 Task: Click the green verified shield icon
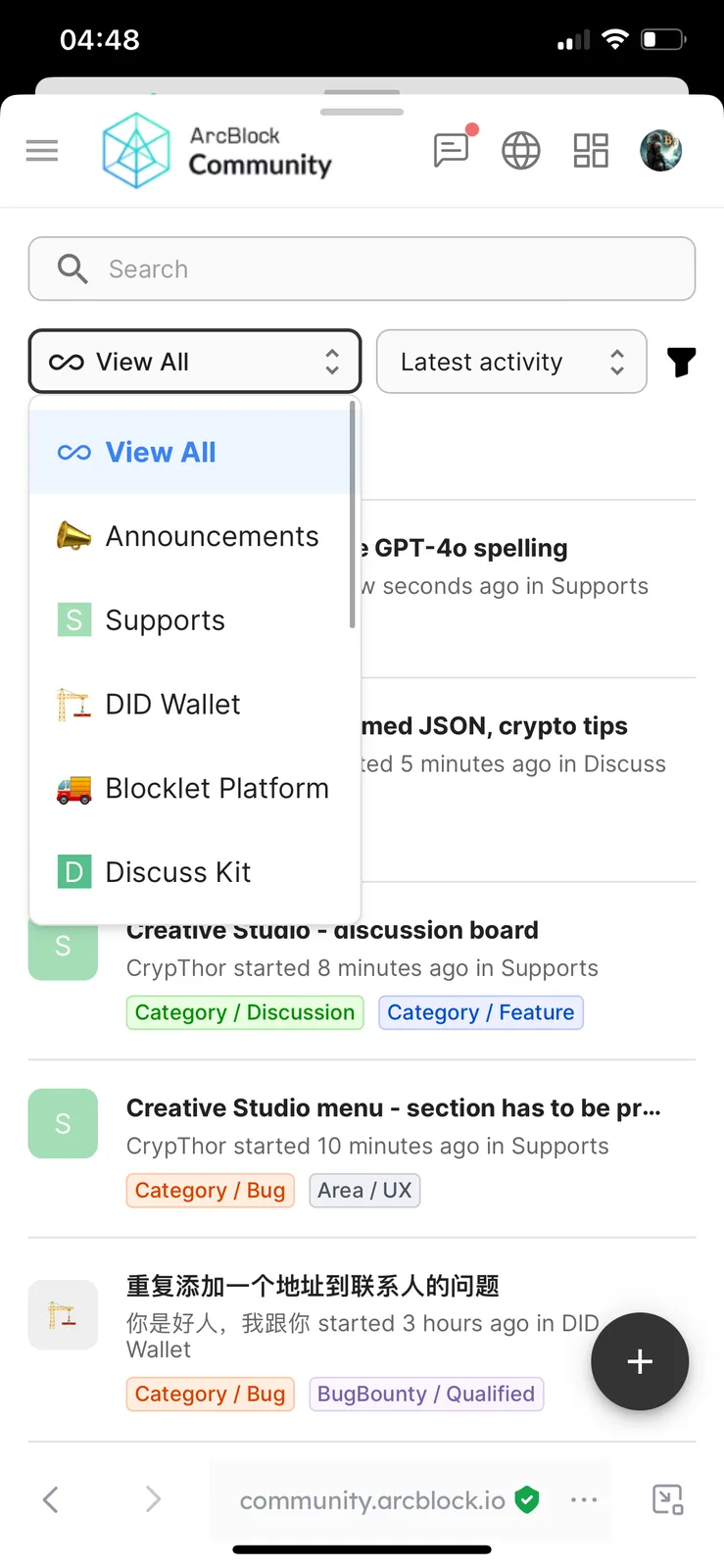pyautogui.click(x=527, y=1499)
